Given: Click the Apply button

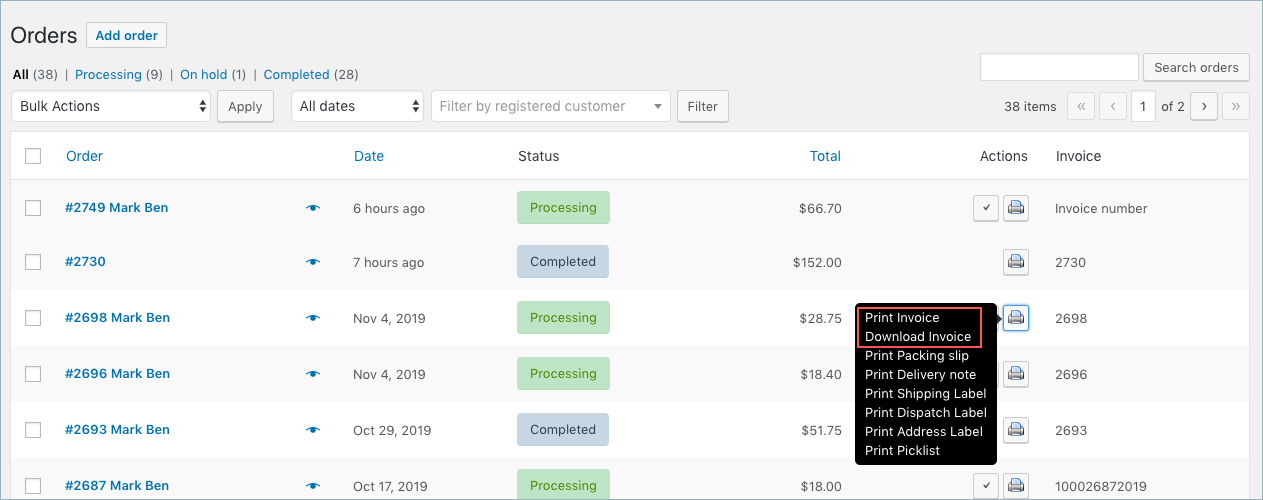Looking at the screenshot, I should tap(245, 106).
